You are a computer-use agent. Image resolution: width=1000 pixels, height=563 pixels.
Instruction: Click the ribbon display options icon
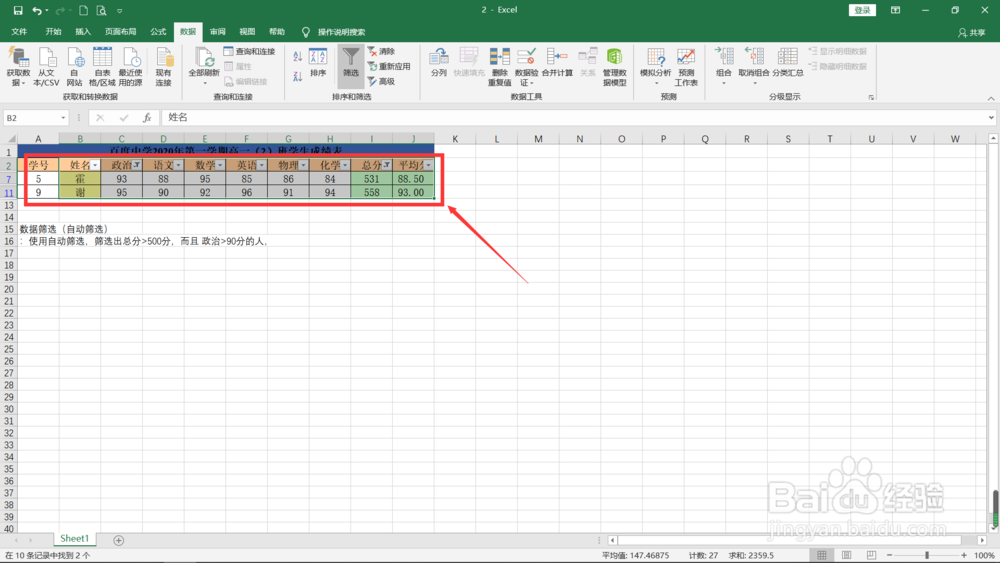(x=895, y=10)
